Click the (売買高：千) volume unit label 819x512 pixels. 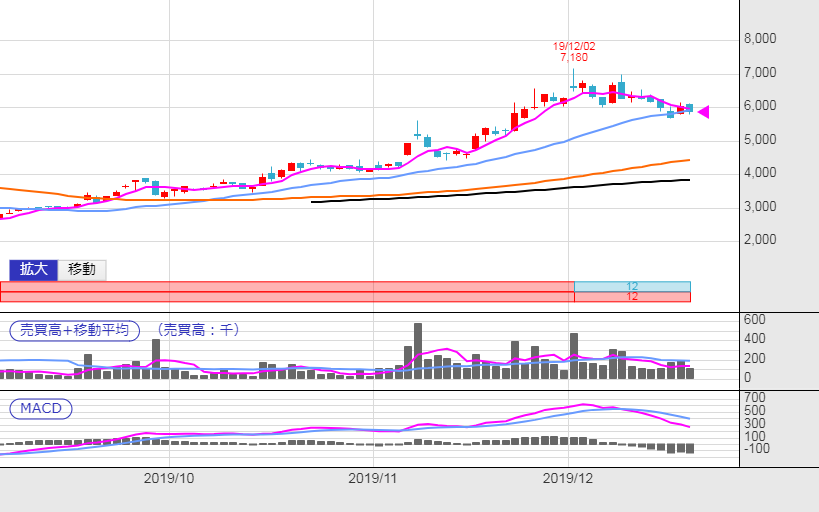198,330
